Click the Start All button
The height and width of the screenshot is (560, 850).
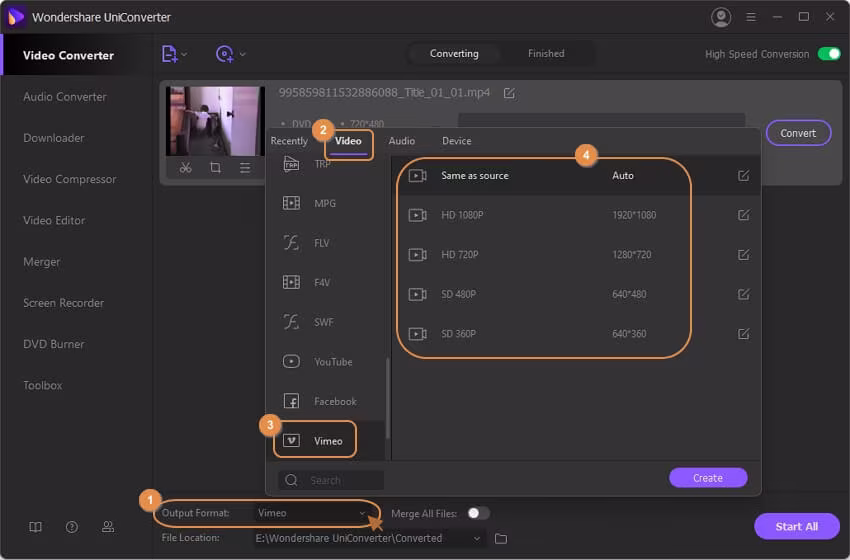click(796, 526)
